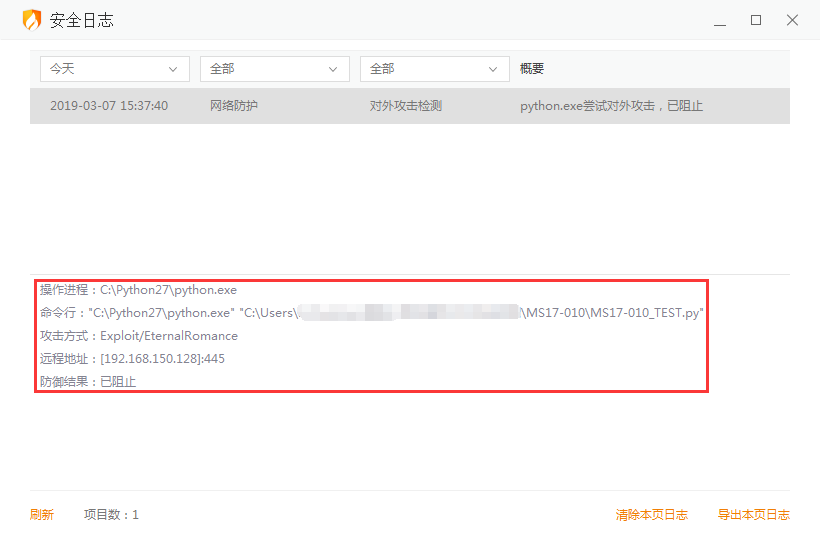This screenshot has width=820, height=540.
Task: Export this page's logs with 导出本页日志
Action: (753, 515)
